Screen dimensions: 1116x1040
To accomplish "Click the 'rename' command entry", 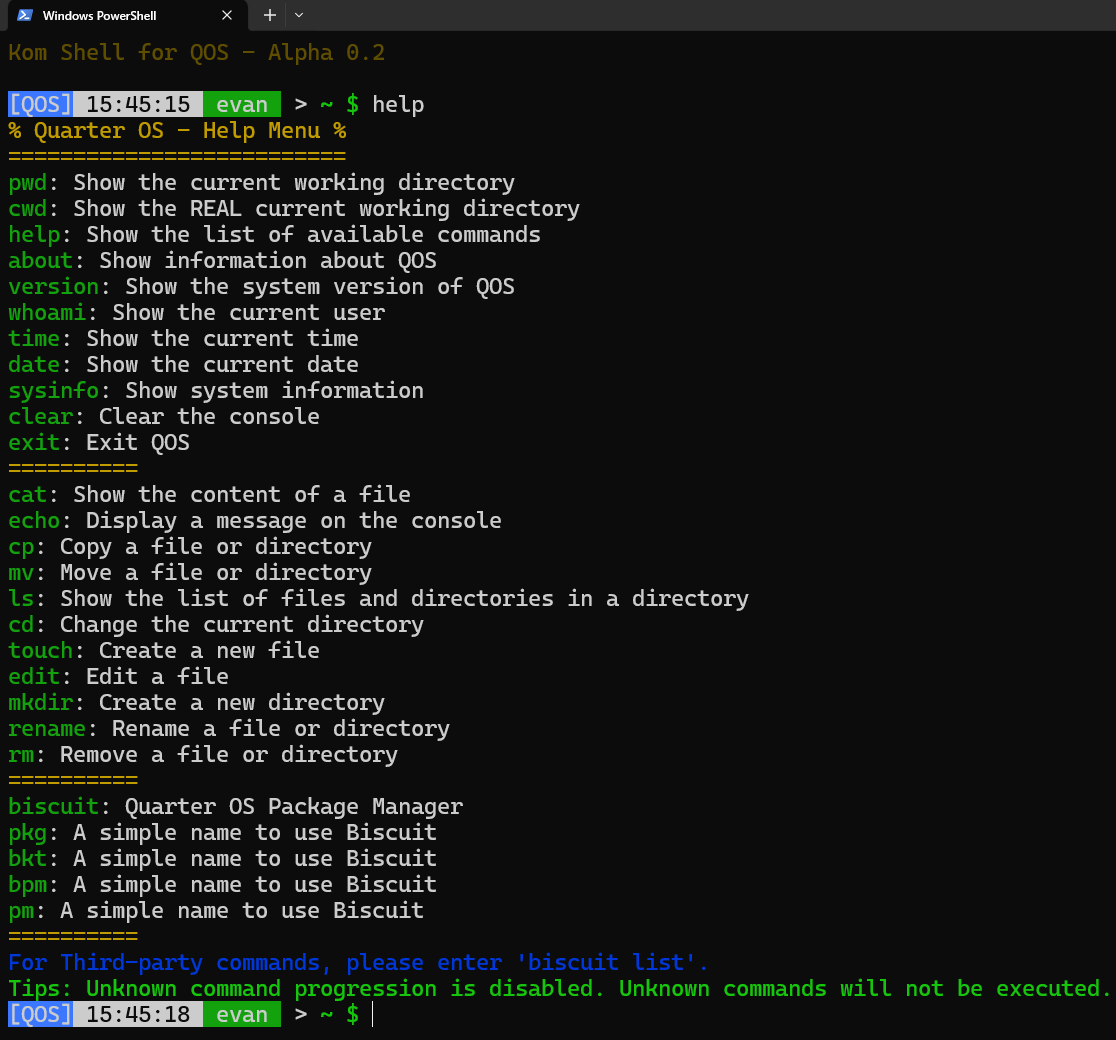I will pyautogui.click(x=228, y=728).
